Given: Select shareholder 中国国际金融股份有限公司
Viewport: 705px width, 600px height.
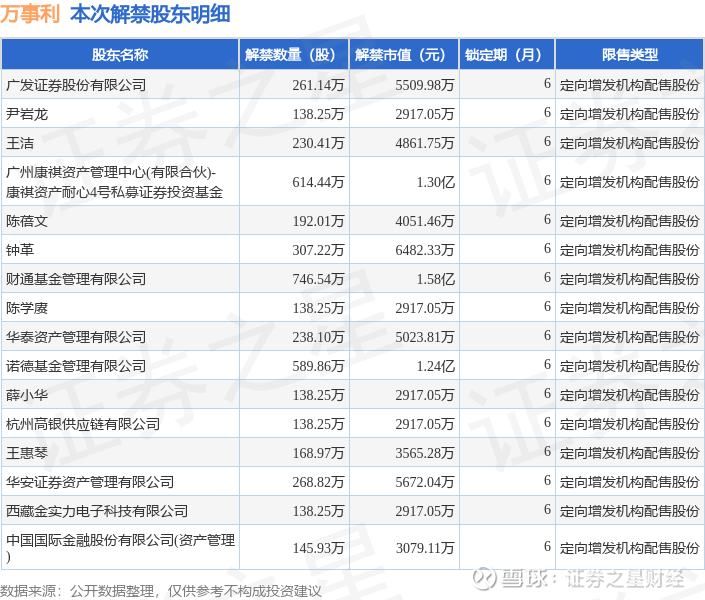Looking at the screenshot, I should (120, 547).
